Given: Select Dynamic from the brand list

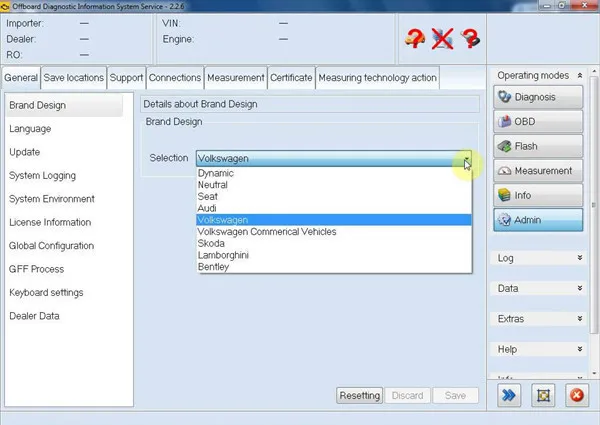Looking at the screenshot, I should coord(334,173).
